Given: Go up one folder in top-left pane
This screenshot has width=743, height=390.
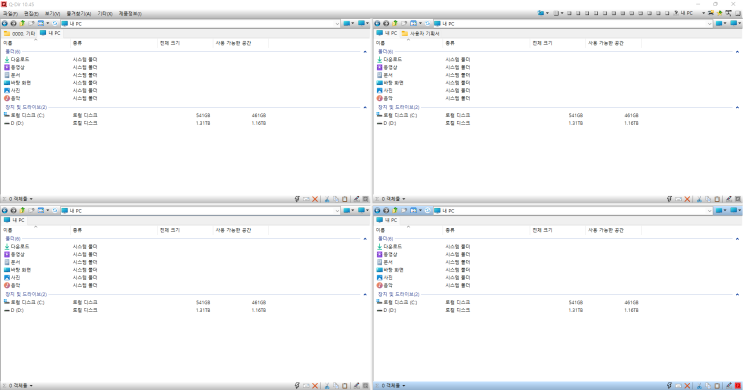Looking at the screenshot, I should [x=22, y=23].
